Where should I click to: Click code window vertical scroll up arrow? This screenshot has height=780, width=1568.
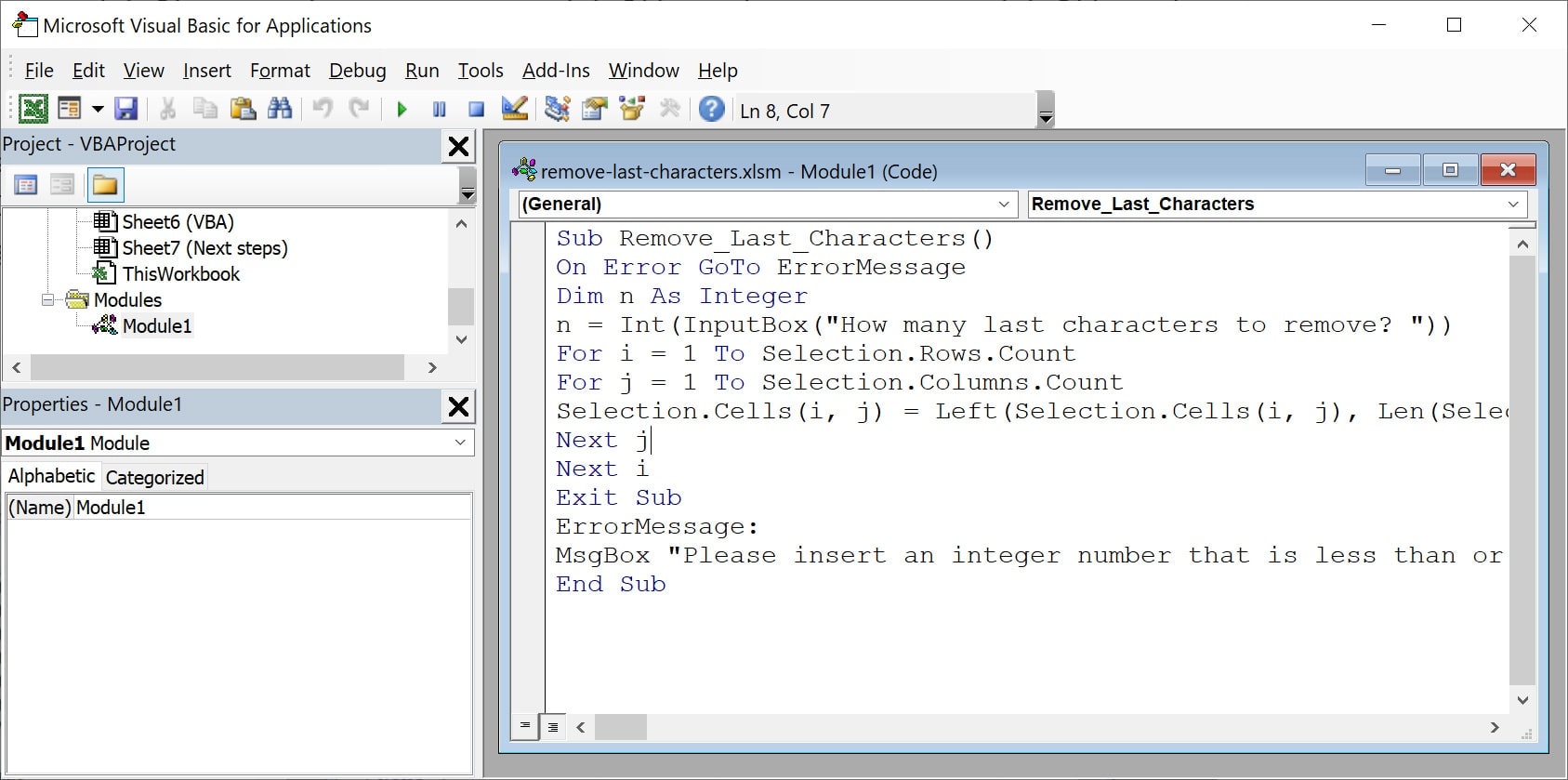[1522, 245]
